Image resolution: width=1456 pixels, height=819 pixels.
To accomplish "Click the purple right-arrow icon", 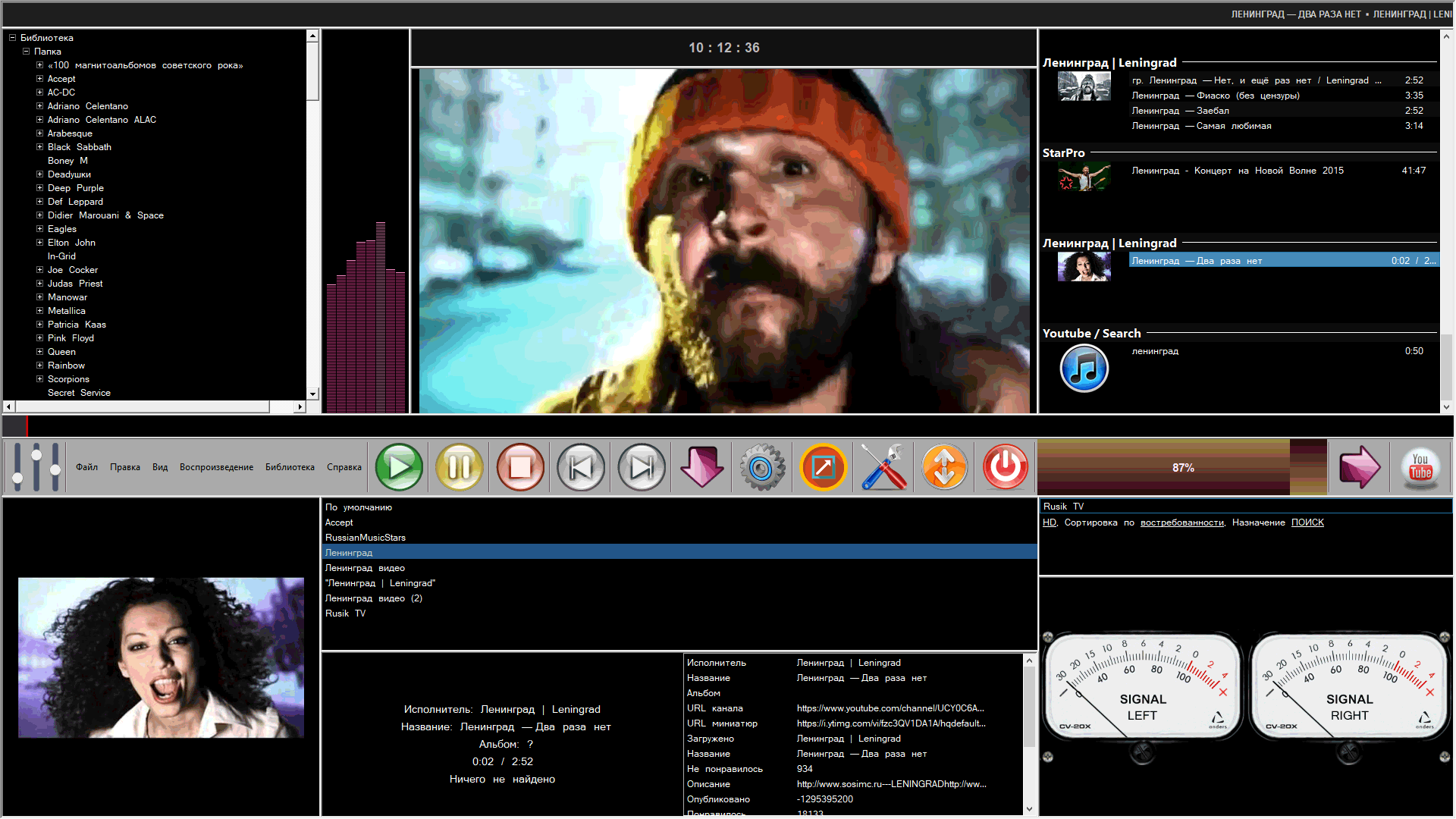I will 1359,467.
